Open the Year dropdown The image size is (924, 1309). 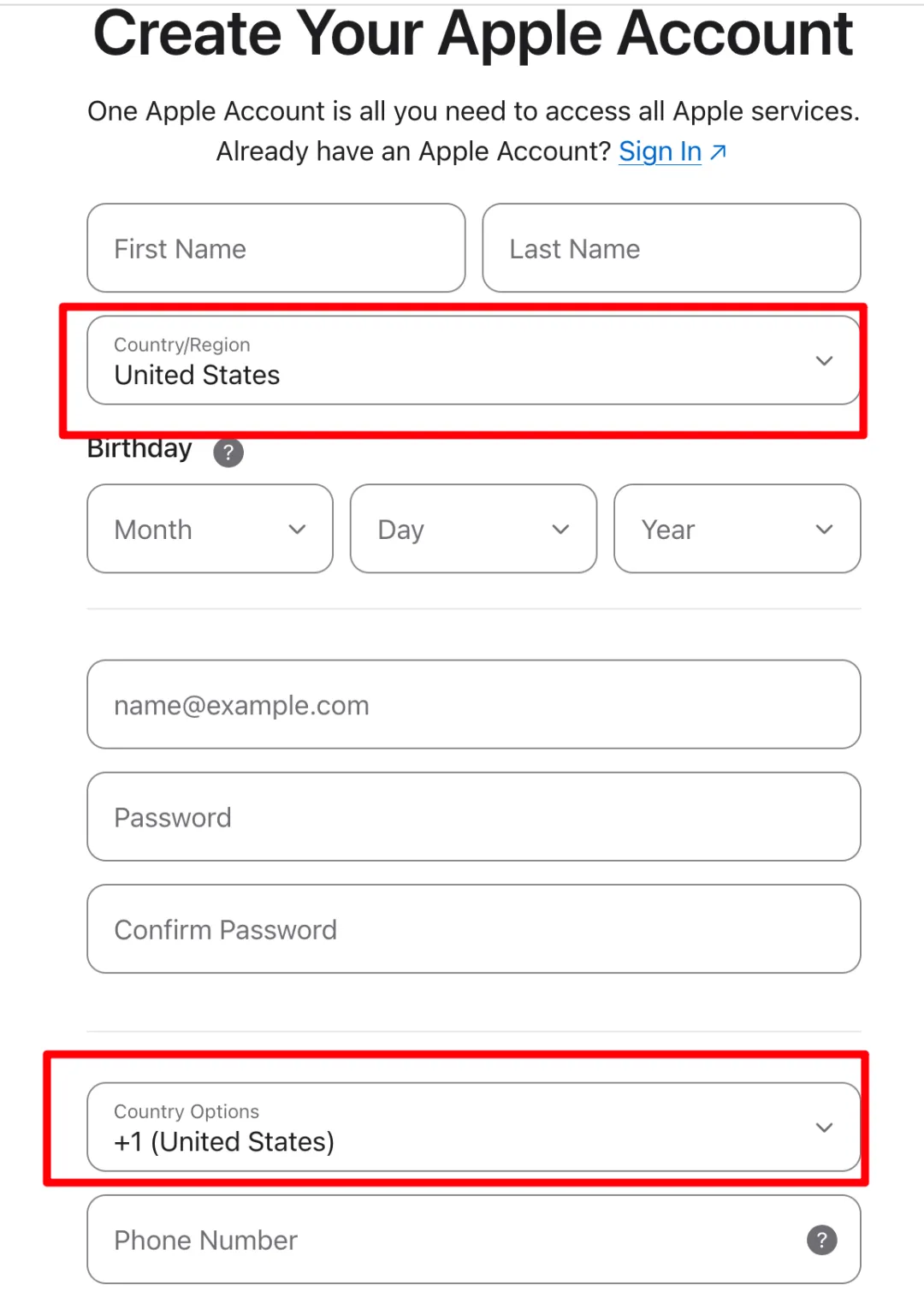[737, 529]
